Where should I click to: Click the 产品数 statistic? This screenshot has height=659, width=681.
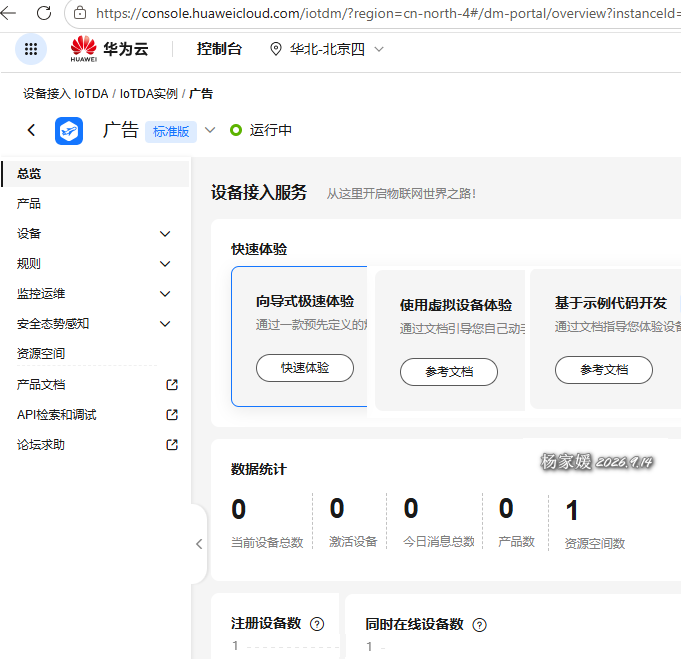[516, 522]
